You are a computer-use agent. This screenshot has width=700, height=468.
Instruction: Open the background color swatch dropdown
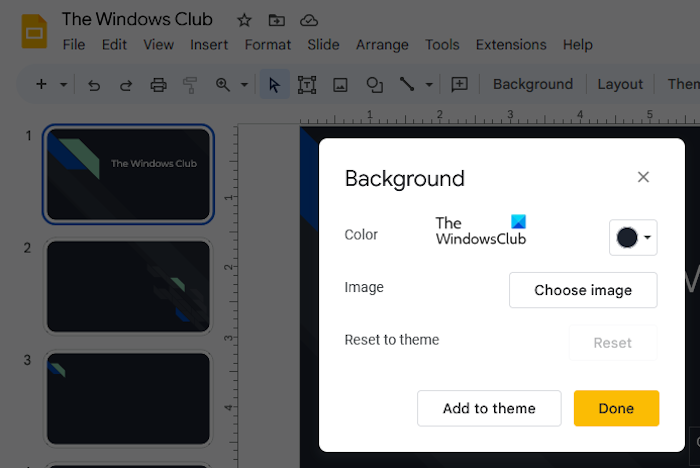point(633,237)
